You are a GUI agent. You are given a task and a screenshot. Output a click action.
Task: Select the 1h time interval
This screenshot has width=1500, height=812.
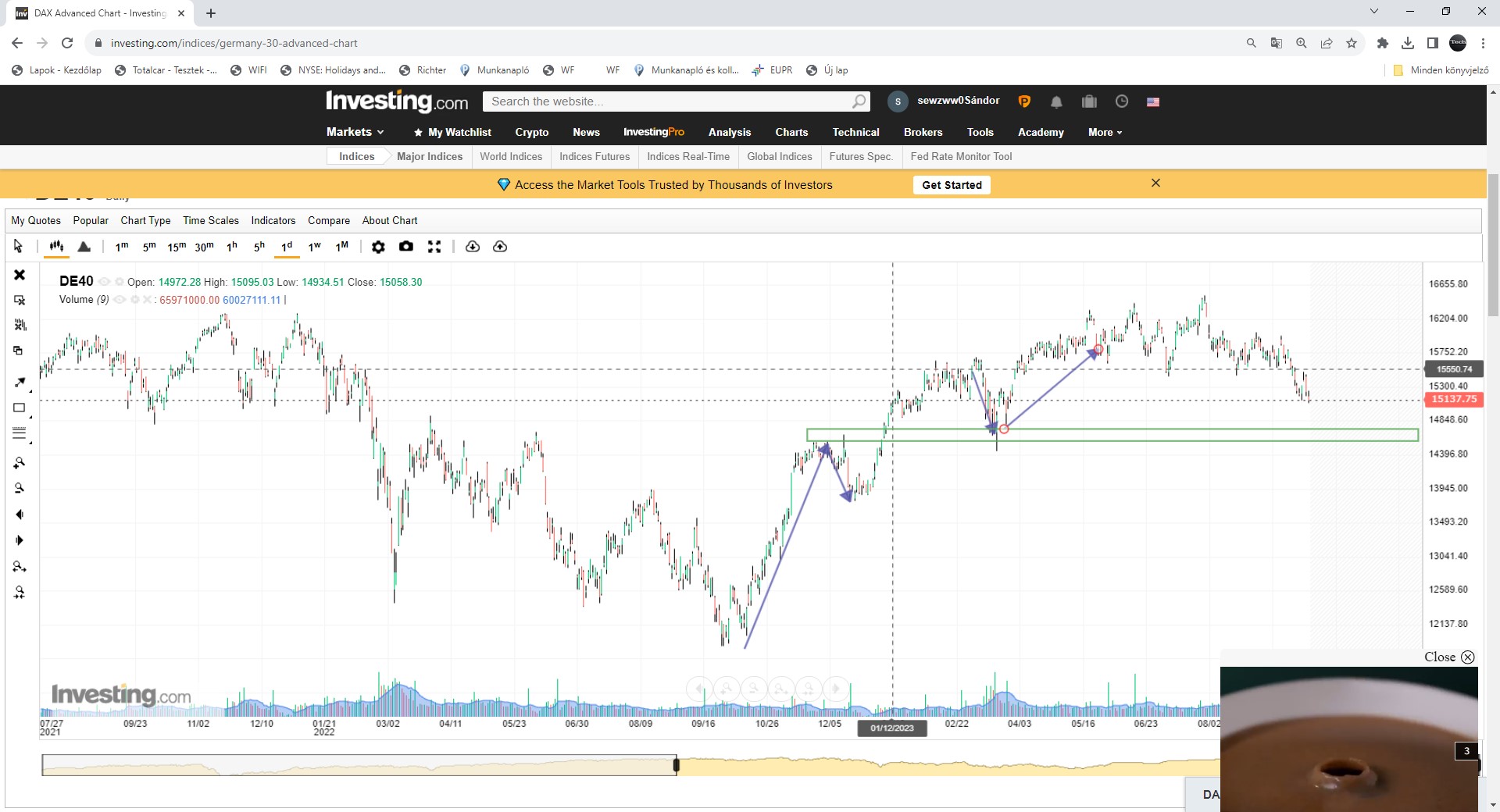pyautogui.click(x=232, y=247)
